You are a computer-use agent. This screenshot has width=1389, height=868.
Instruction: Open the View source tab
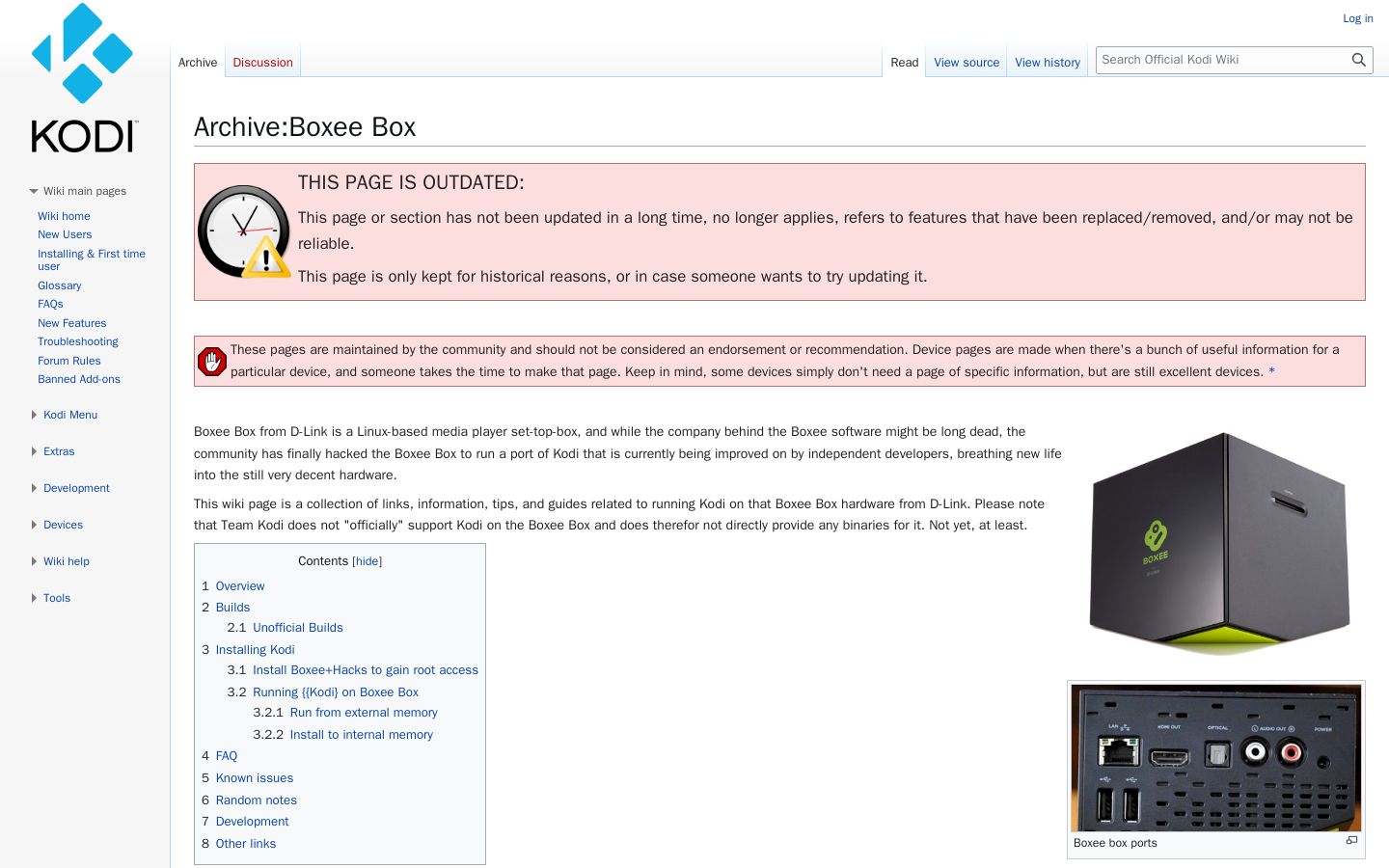pos(967,63)
